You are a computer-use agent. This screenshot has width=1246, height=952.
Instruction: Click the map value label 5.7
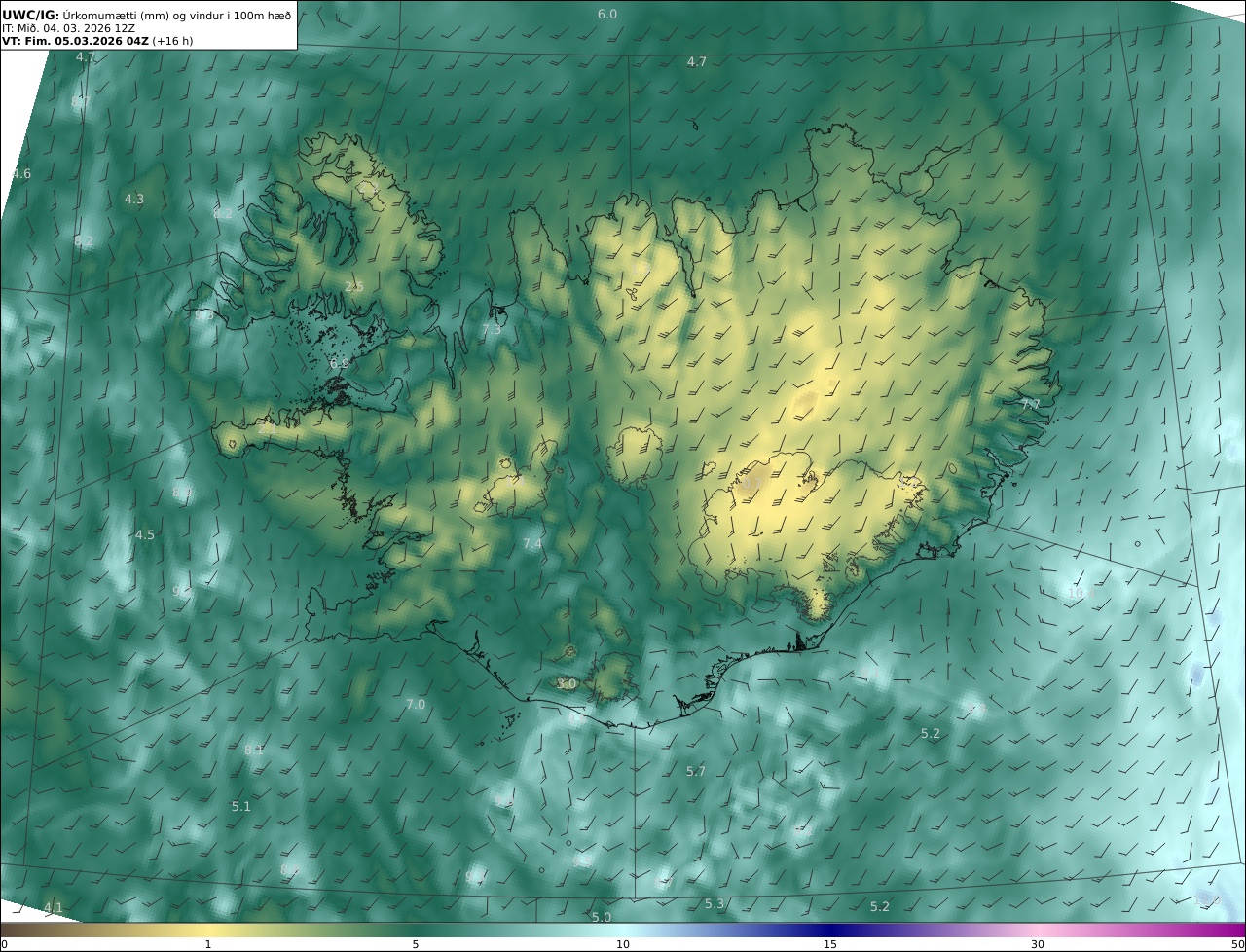click(696, 771)
